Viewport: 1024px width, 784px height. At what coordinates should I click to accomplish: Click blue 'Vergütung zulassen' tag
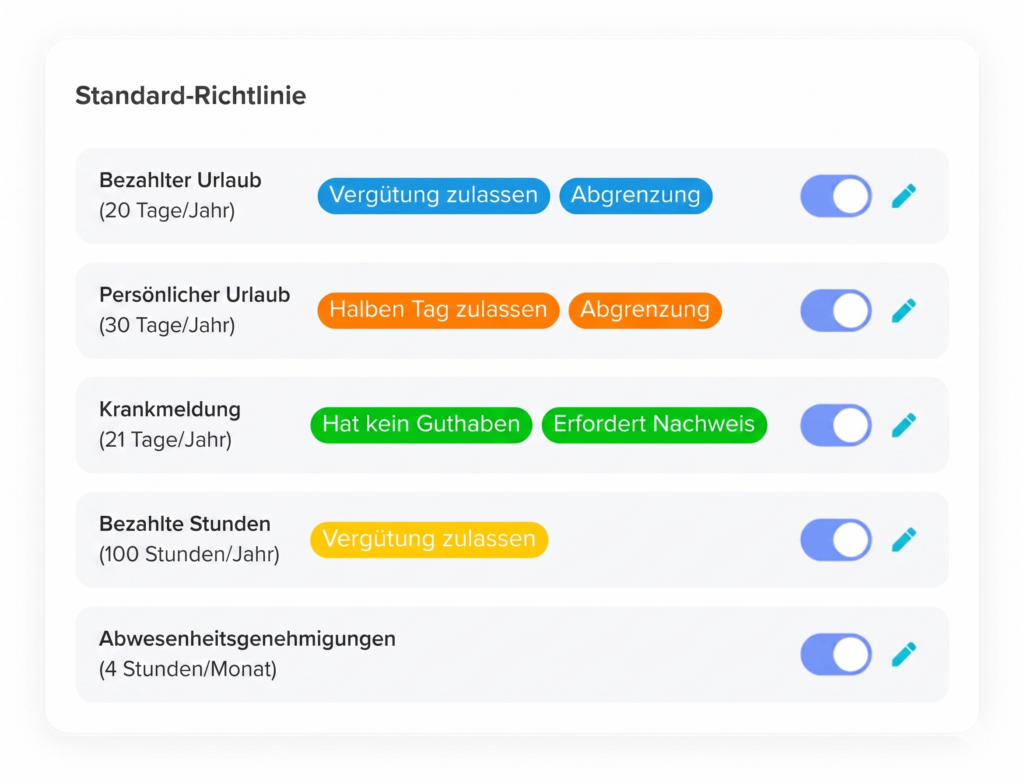pyautogui.click(x=434, y=196)
